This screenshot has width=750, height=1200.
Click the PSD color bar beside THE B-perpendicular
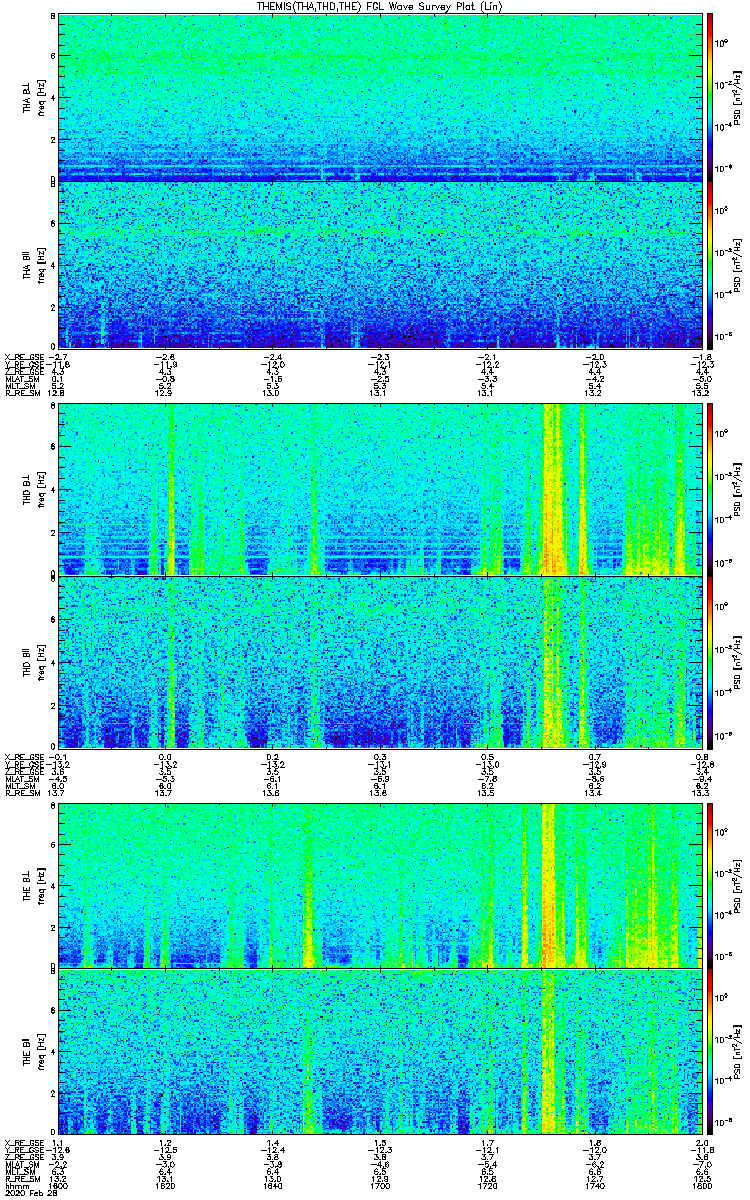click(x=710, y=884)
